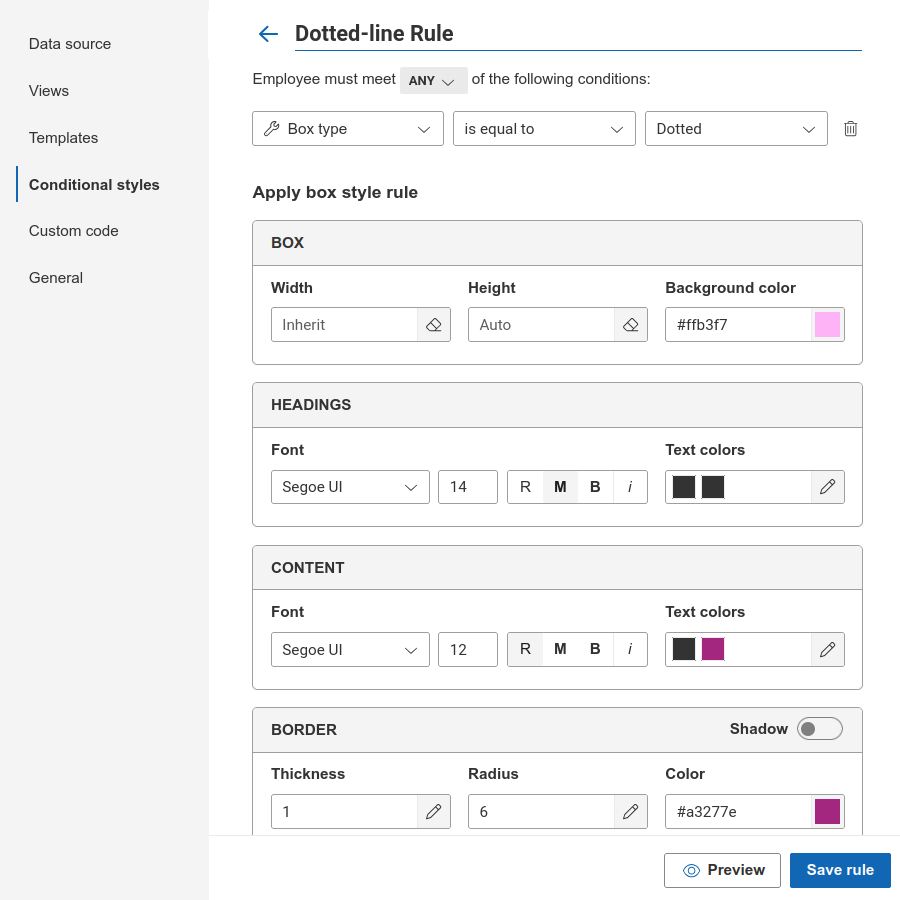Click the HEADINGS section header
The image size is (900, 900).
click(557, 405)
